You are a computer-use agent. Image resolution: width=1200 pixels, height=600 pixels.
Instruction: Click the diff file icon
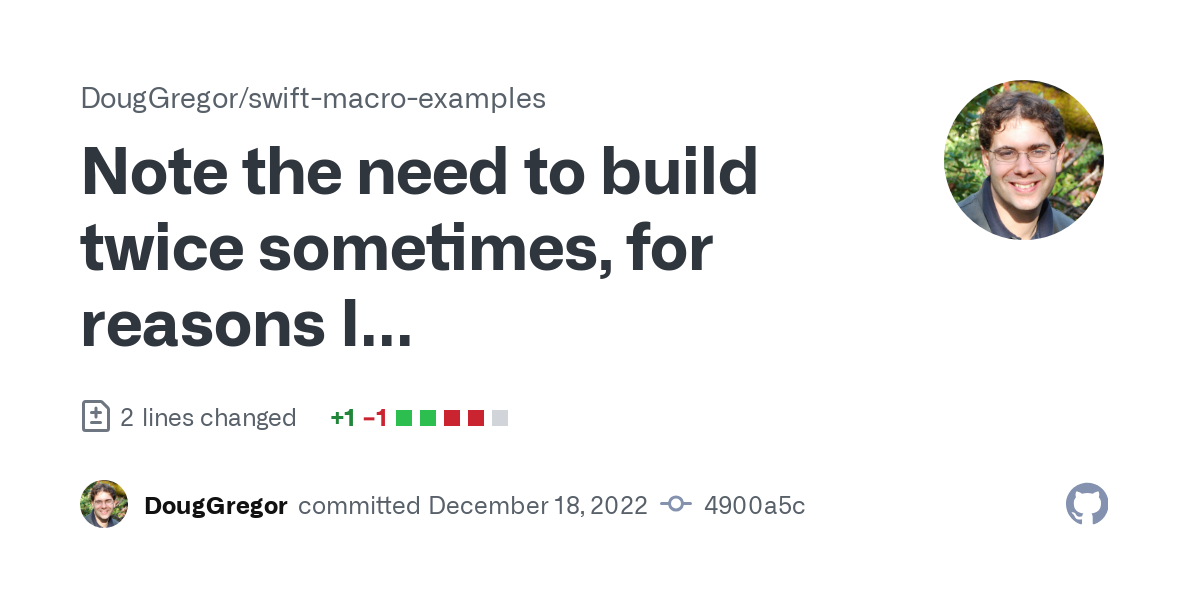pos(95,417)
